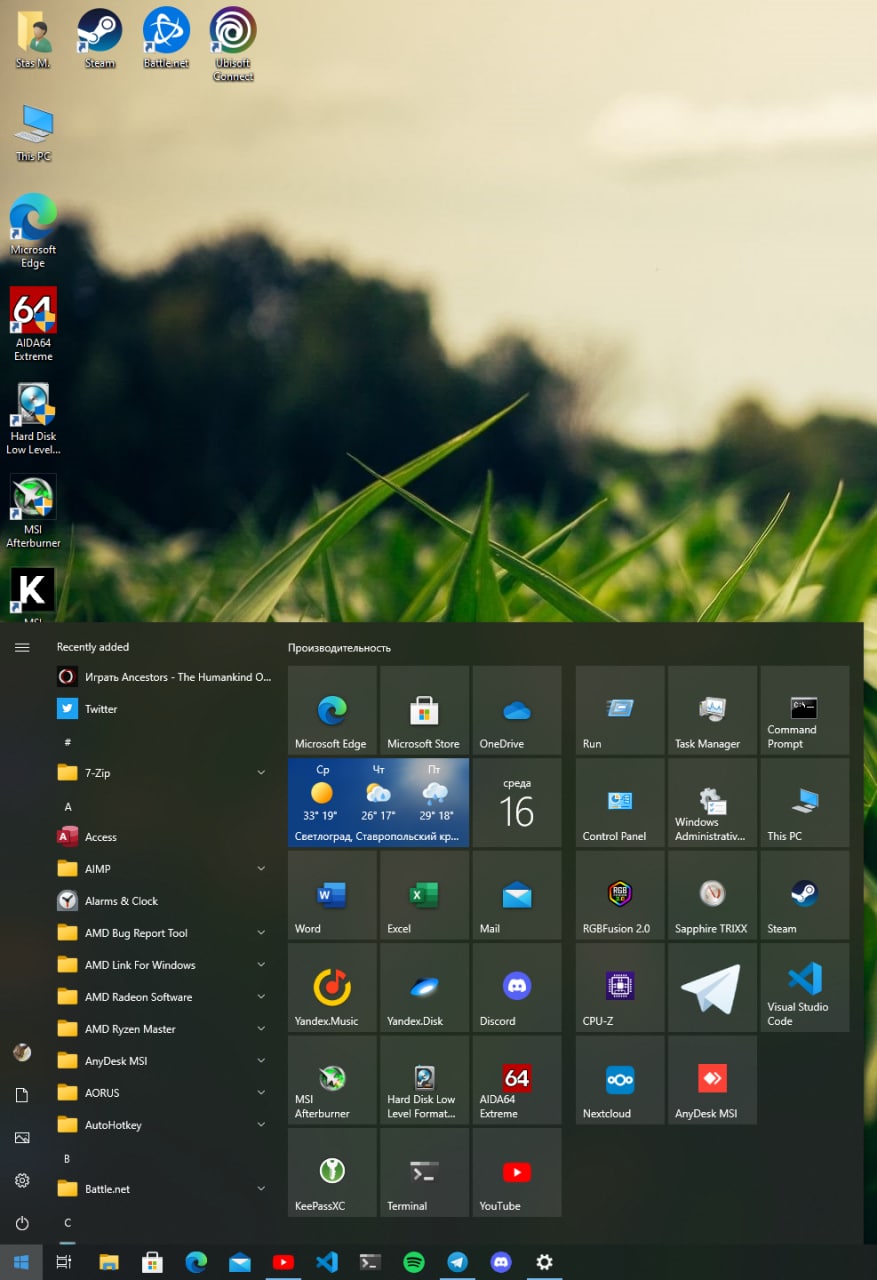Open the Microsoft Edge tile in Start menu
This screenshot has height=1280, width=877.
(332, 710)
